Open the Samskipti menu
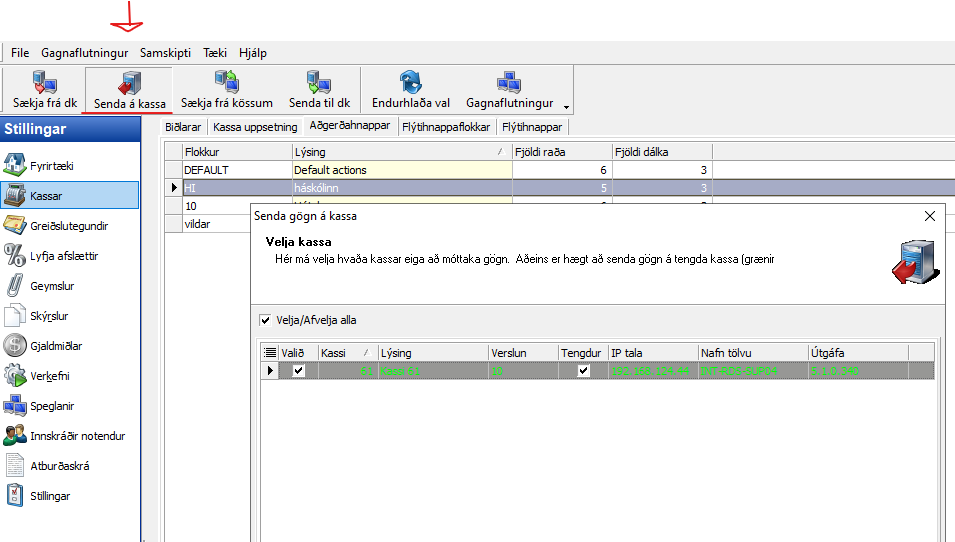 tap(165, 53)
